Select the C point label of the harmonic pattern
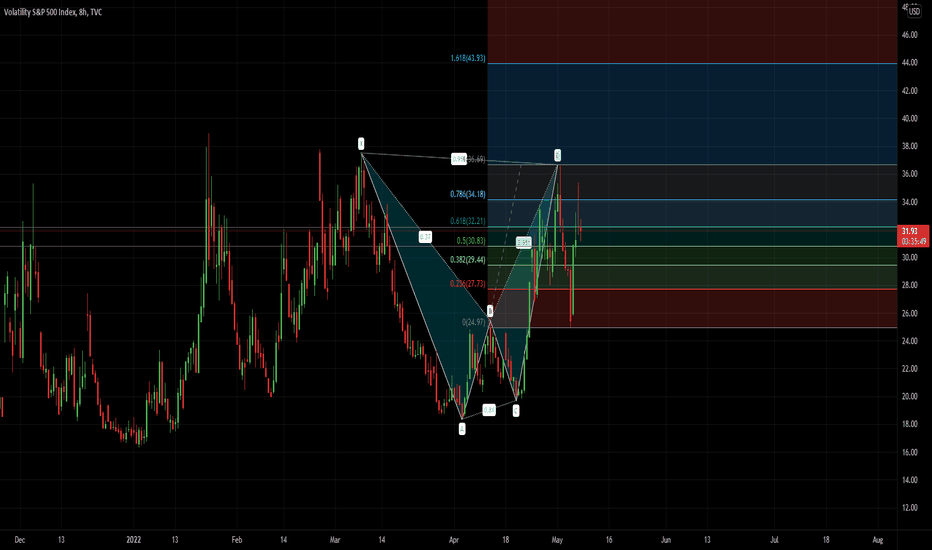Viewport: 932px width, 550px height. (x=516, y=410)
